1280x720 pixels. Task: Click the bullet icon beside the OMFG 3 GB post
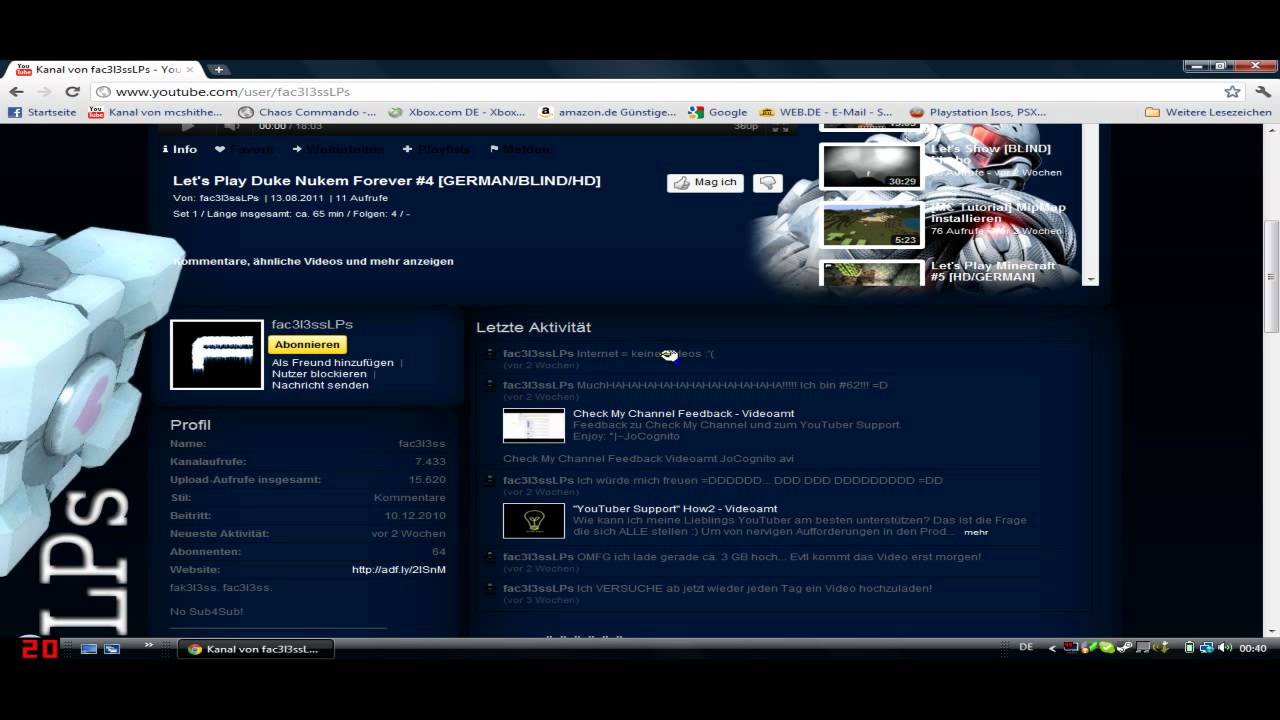point(490,556)
